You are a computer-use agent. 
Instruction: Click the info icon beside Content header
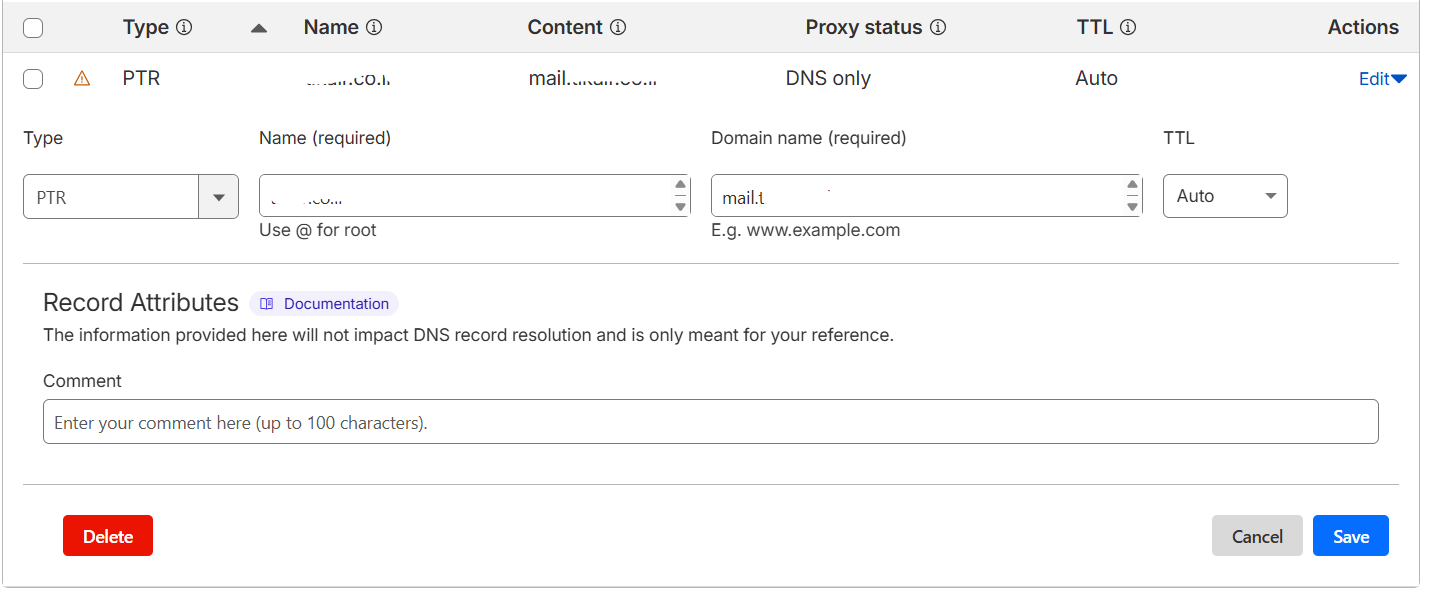pos(618,28)
